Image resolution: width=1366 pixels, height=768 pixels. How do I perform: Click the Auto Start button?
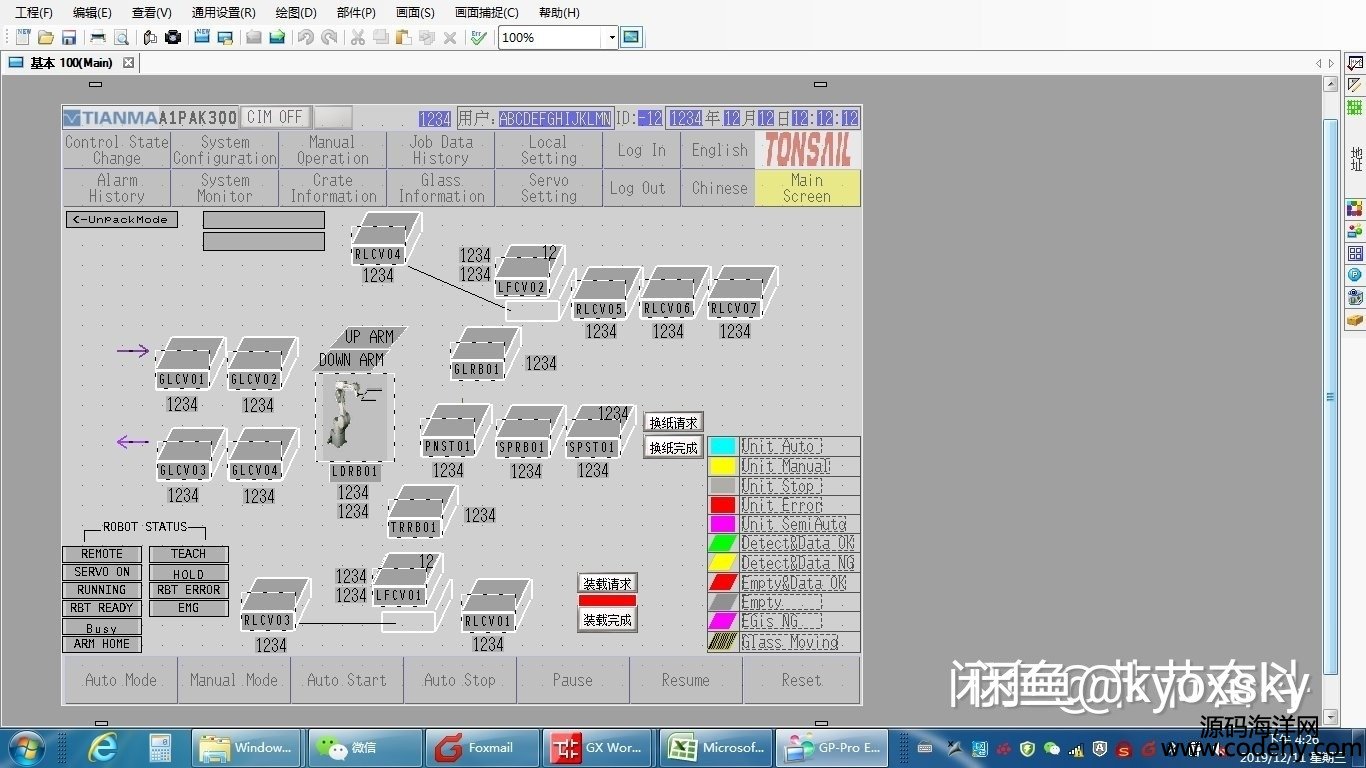pos(346,680)
